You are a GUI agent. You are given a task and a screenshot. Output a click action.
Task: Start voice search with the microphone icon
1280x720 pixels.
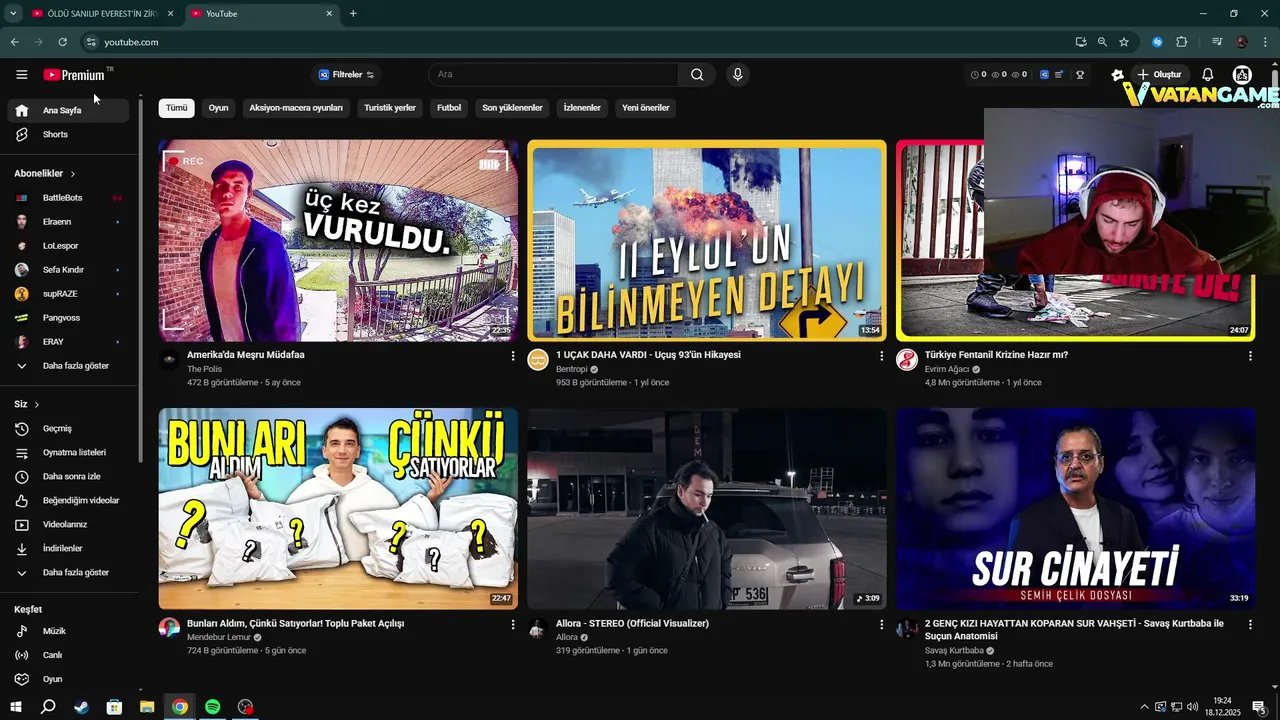tap(737, 75)
